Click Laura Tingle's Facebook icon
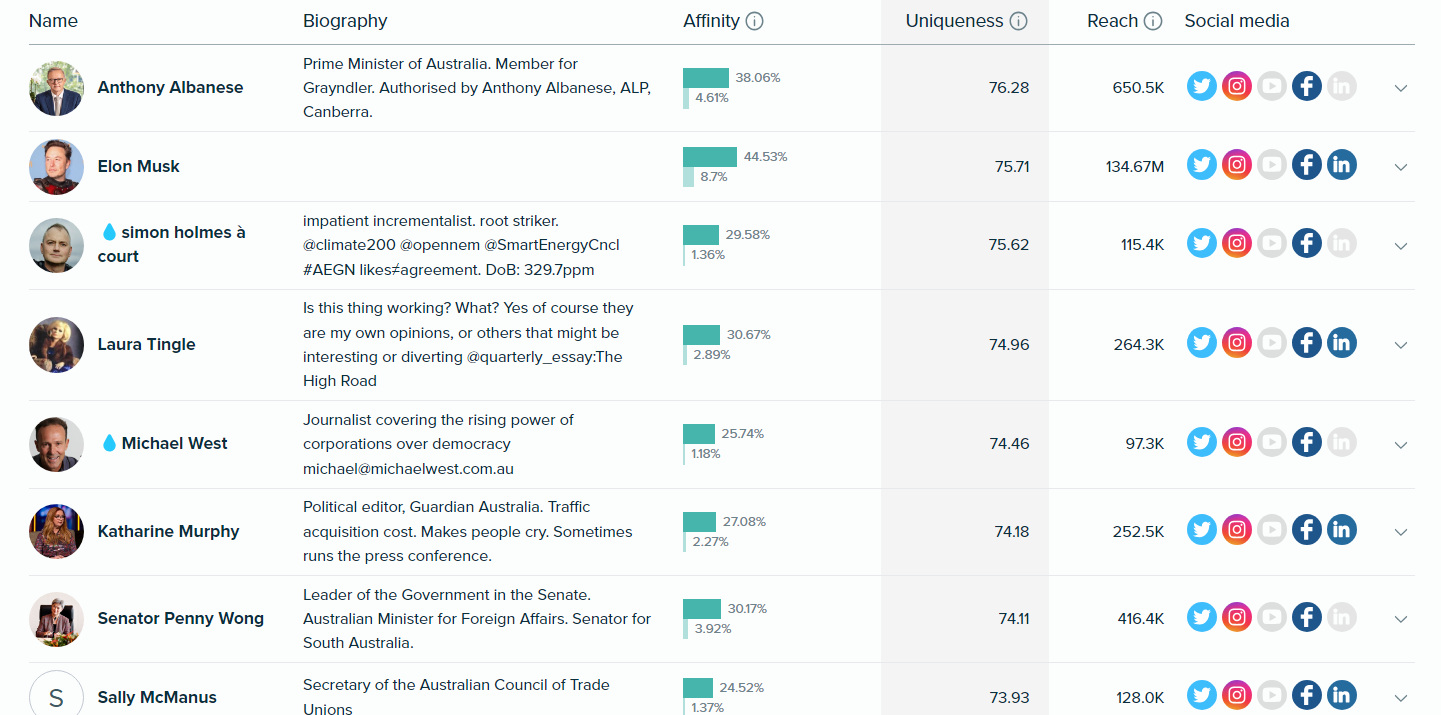1441x715 pixels. click(x=1307, y=343)
